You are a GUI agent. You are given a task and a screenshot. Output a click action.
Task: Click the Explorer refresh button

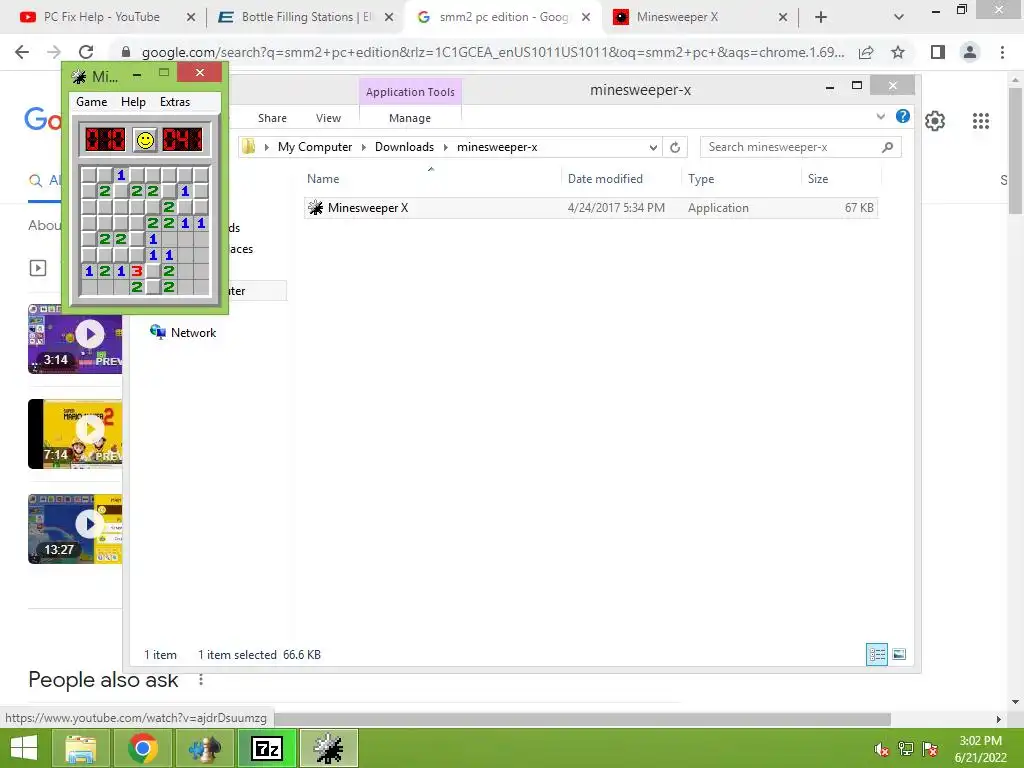[675, 148]
